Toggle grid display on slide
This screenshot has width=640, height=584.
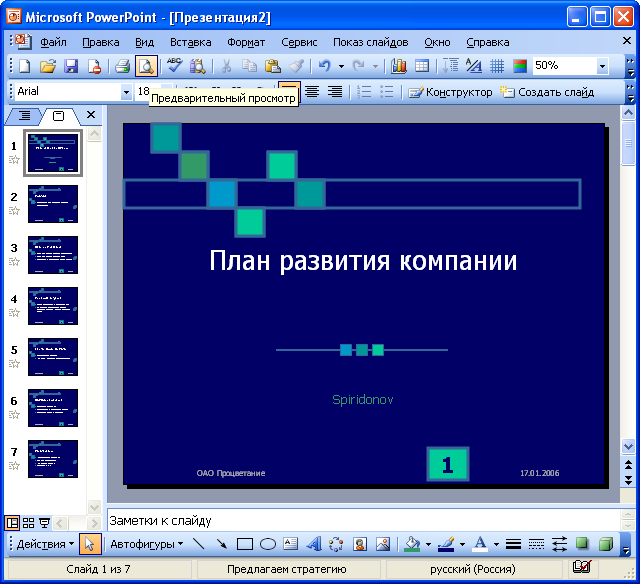click(497, 66)
